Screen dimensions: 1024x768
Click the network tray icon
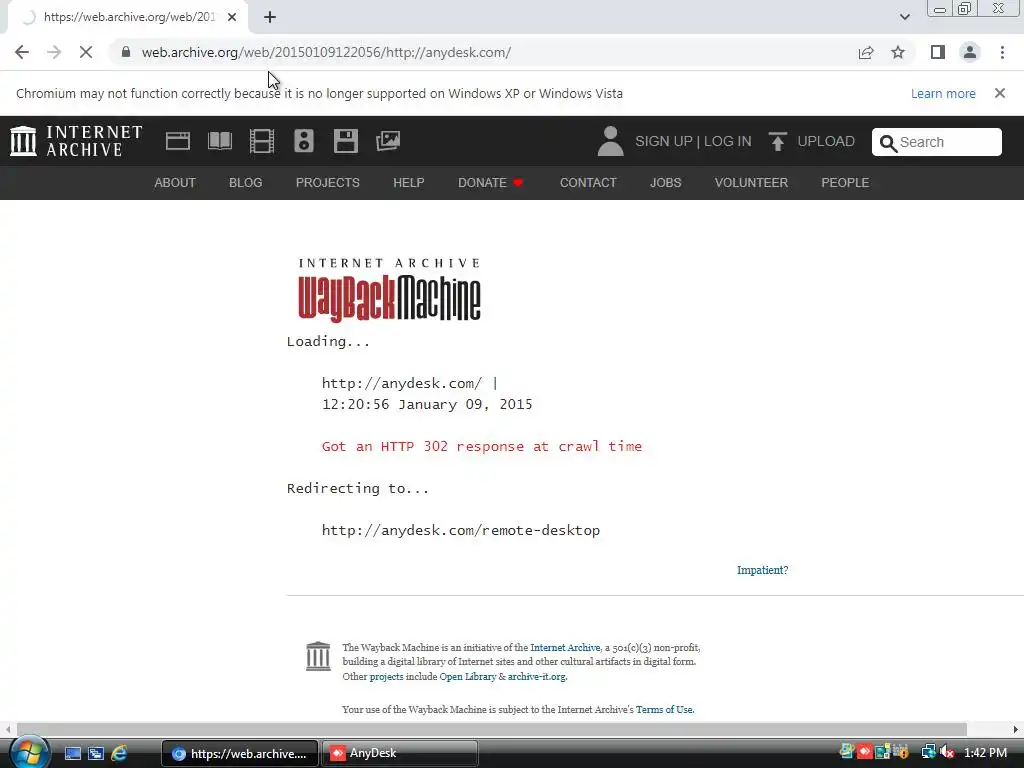click(928, 753)
